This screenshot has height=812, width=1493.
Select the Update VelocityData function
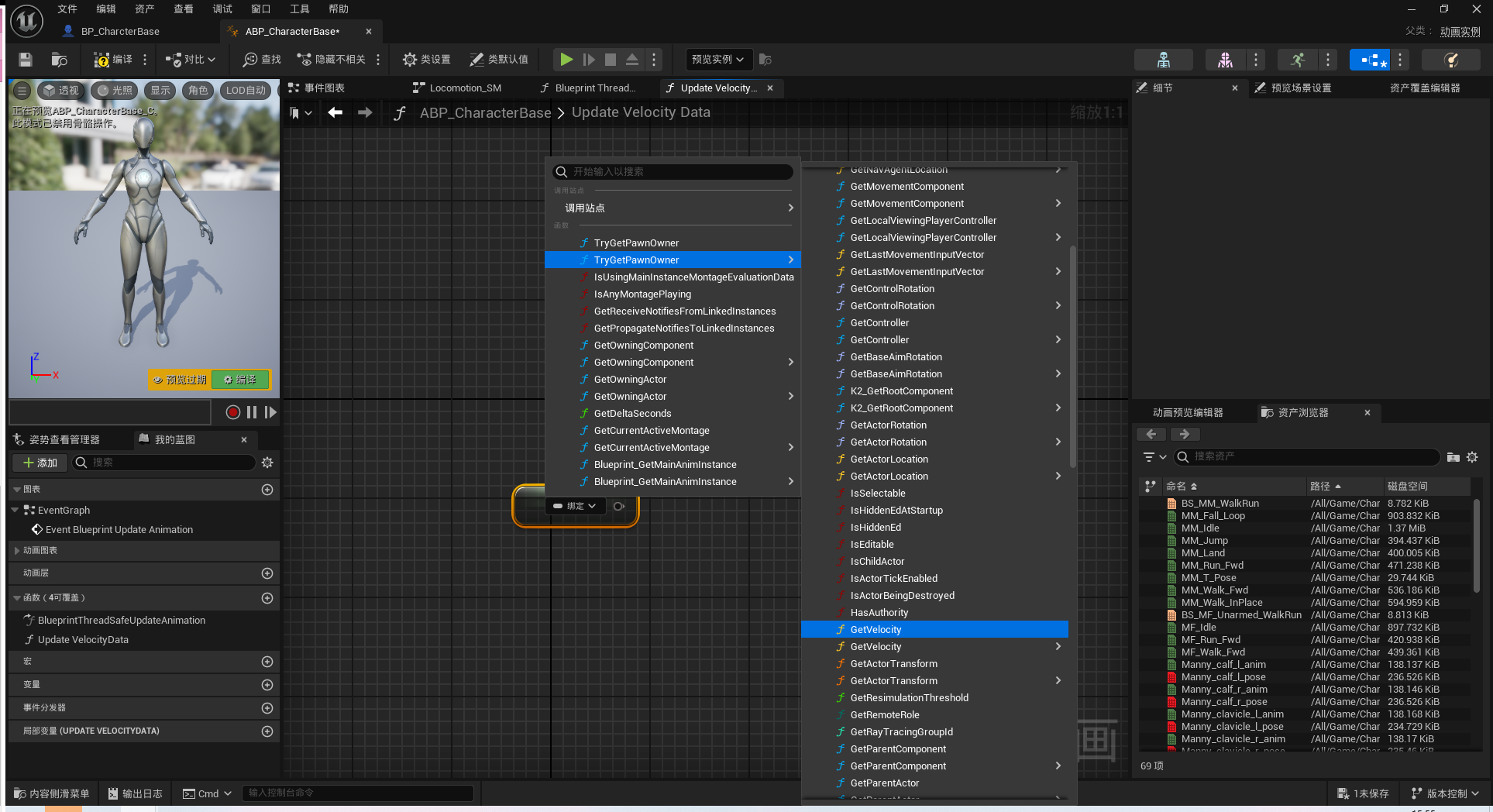[x=83, y=640]
